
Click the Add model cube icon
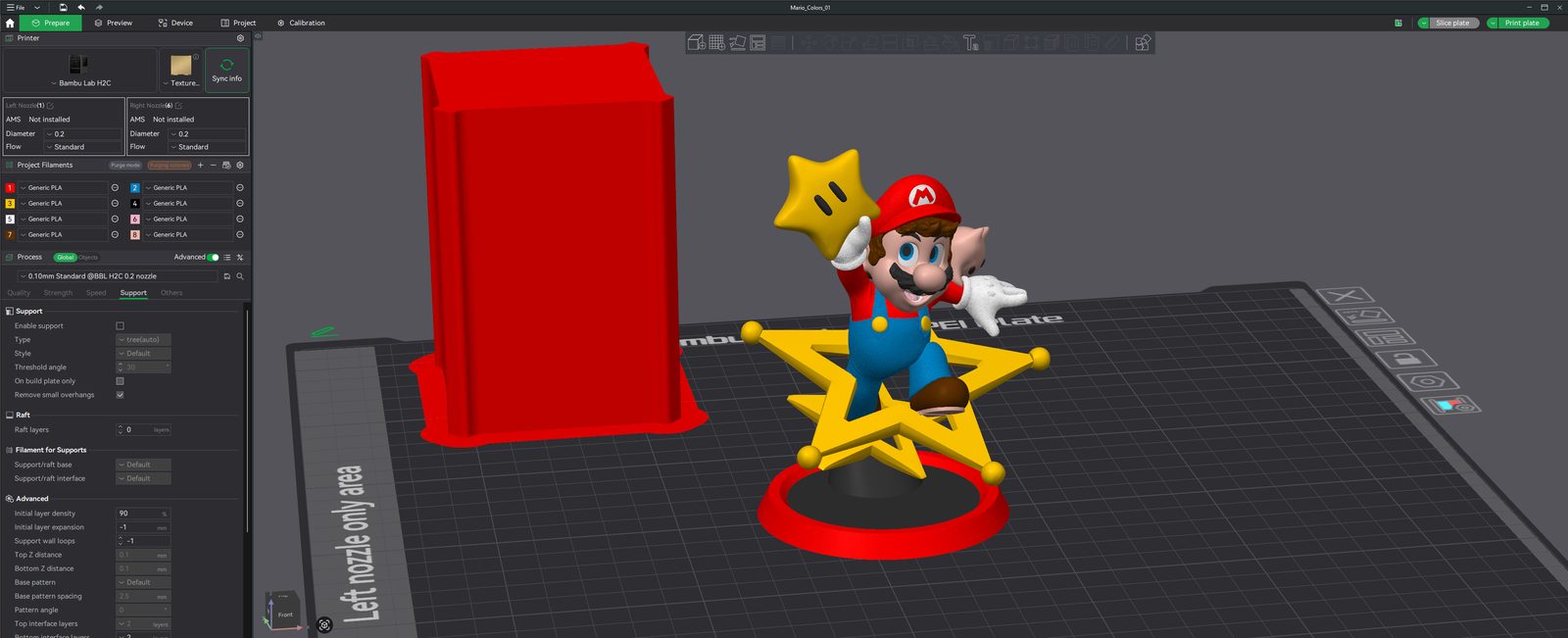pyautogui.click(x=696, y=42)
